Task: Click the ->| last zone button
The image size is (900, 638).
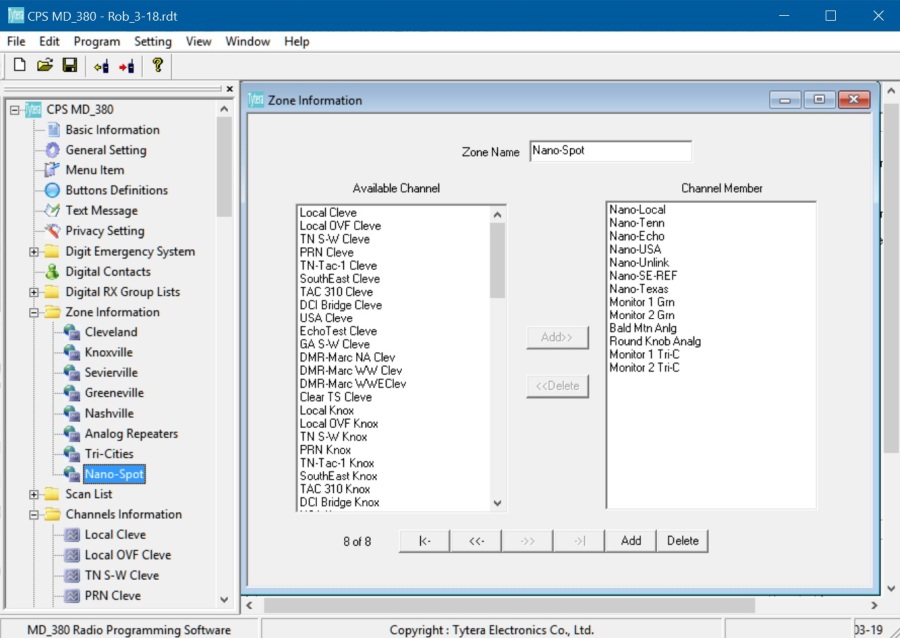Action: 579,541
